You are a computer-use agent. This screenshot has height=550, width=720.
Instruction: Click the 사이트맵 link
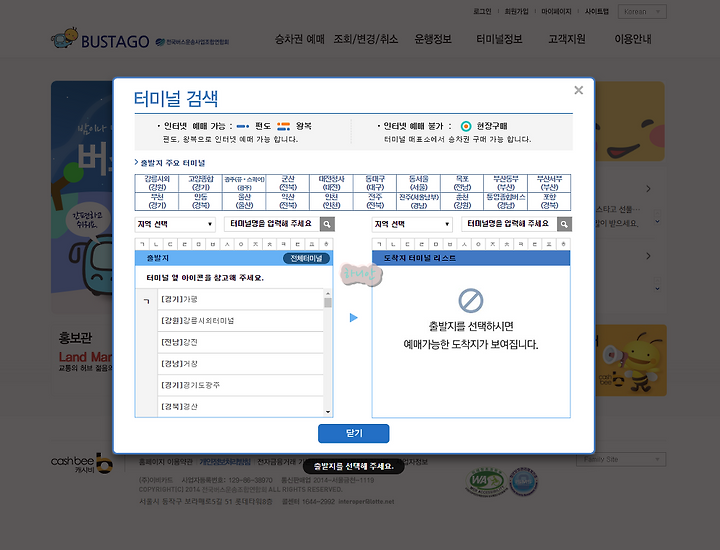pos(596,11)
